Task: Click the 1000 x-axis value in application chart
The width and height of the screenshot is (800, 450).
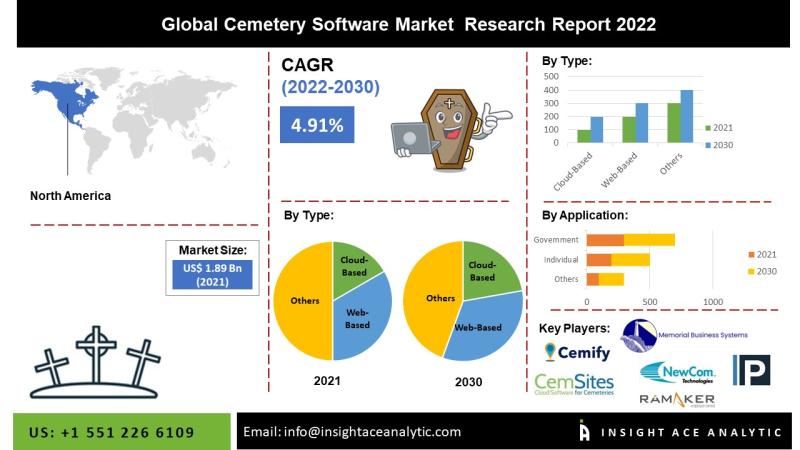Action: [x=713, y=302]
